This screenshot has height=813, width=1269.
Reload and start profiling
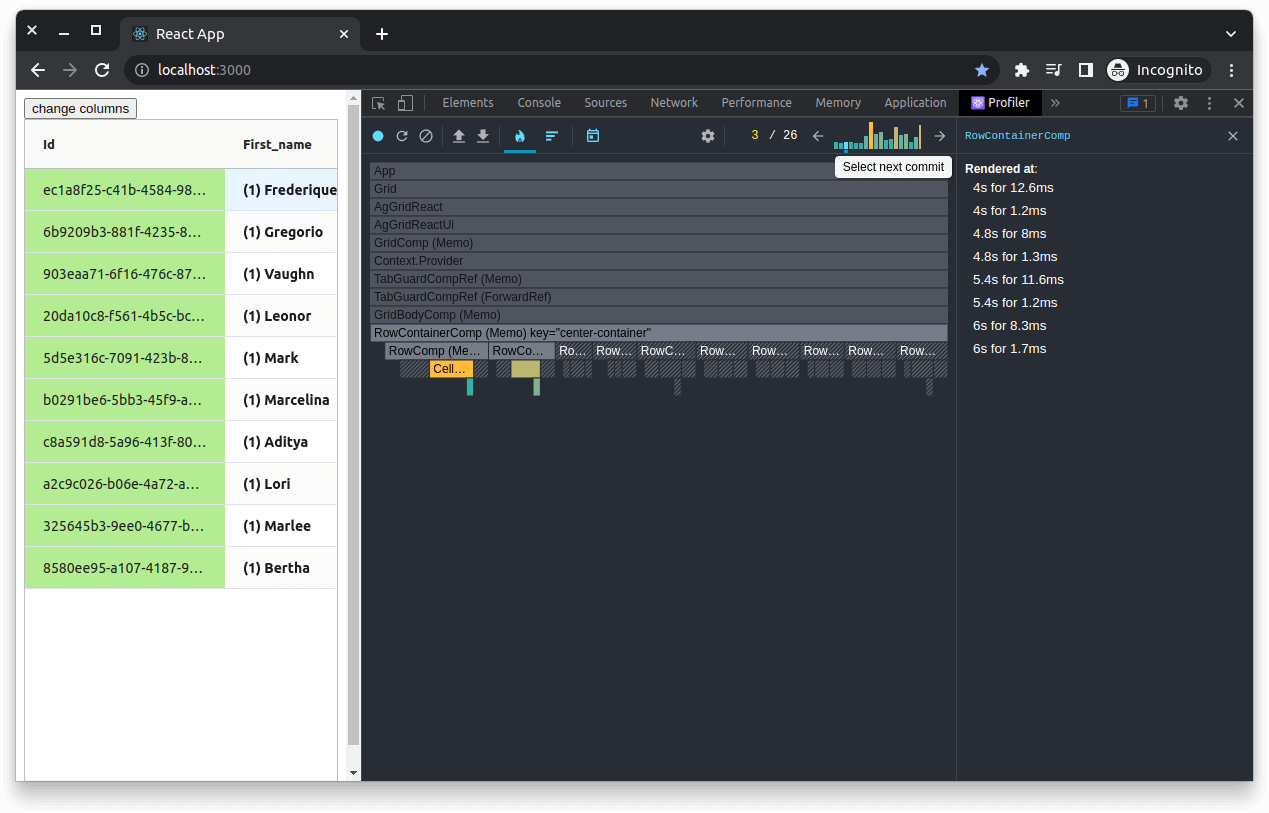[x=402, y=136]
